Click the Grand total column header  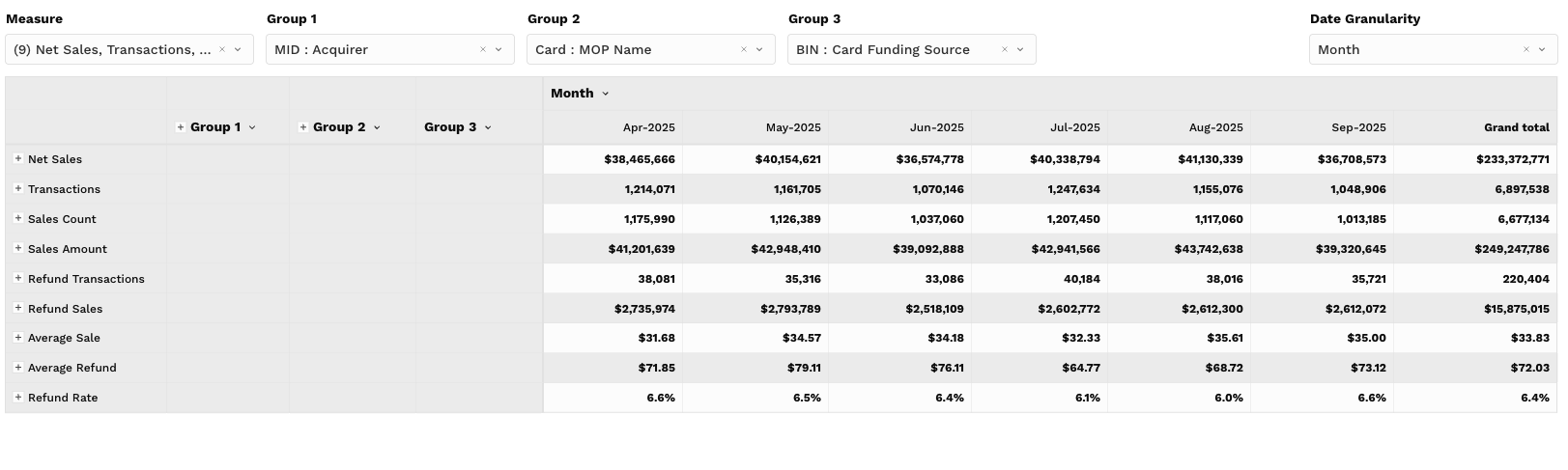coord(1516,127)
